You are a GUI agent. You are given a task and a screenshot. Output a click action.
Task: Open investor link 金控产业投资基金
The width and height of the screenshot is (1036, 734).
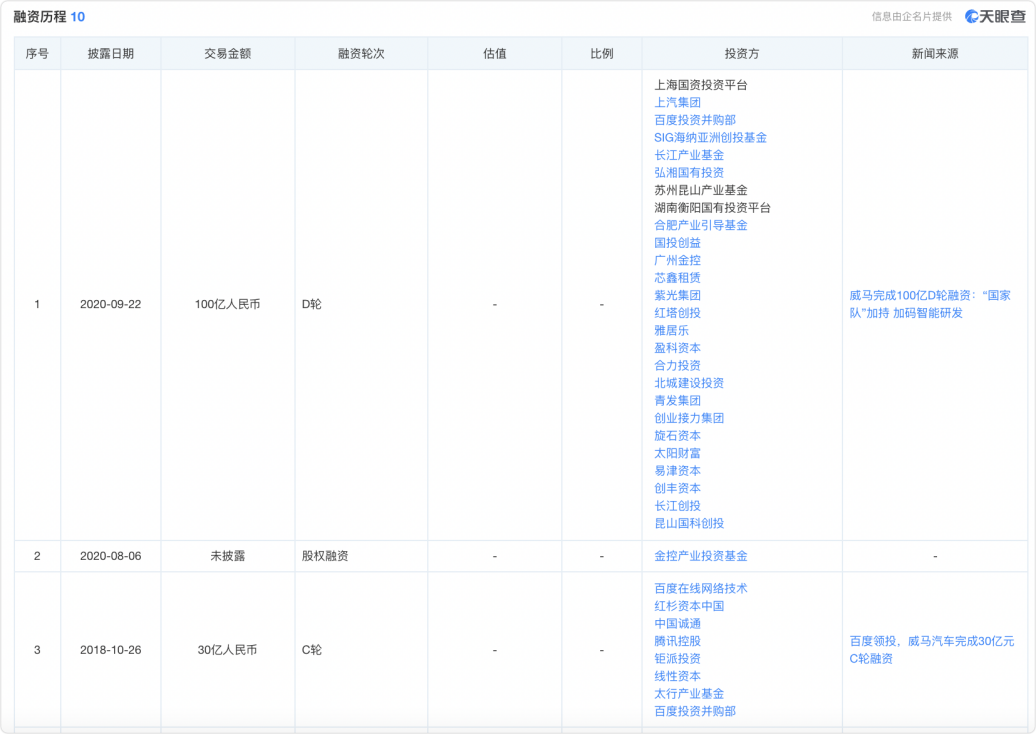click(x=700, y=556)
